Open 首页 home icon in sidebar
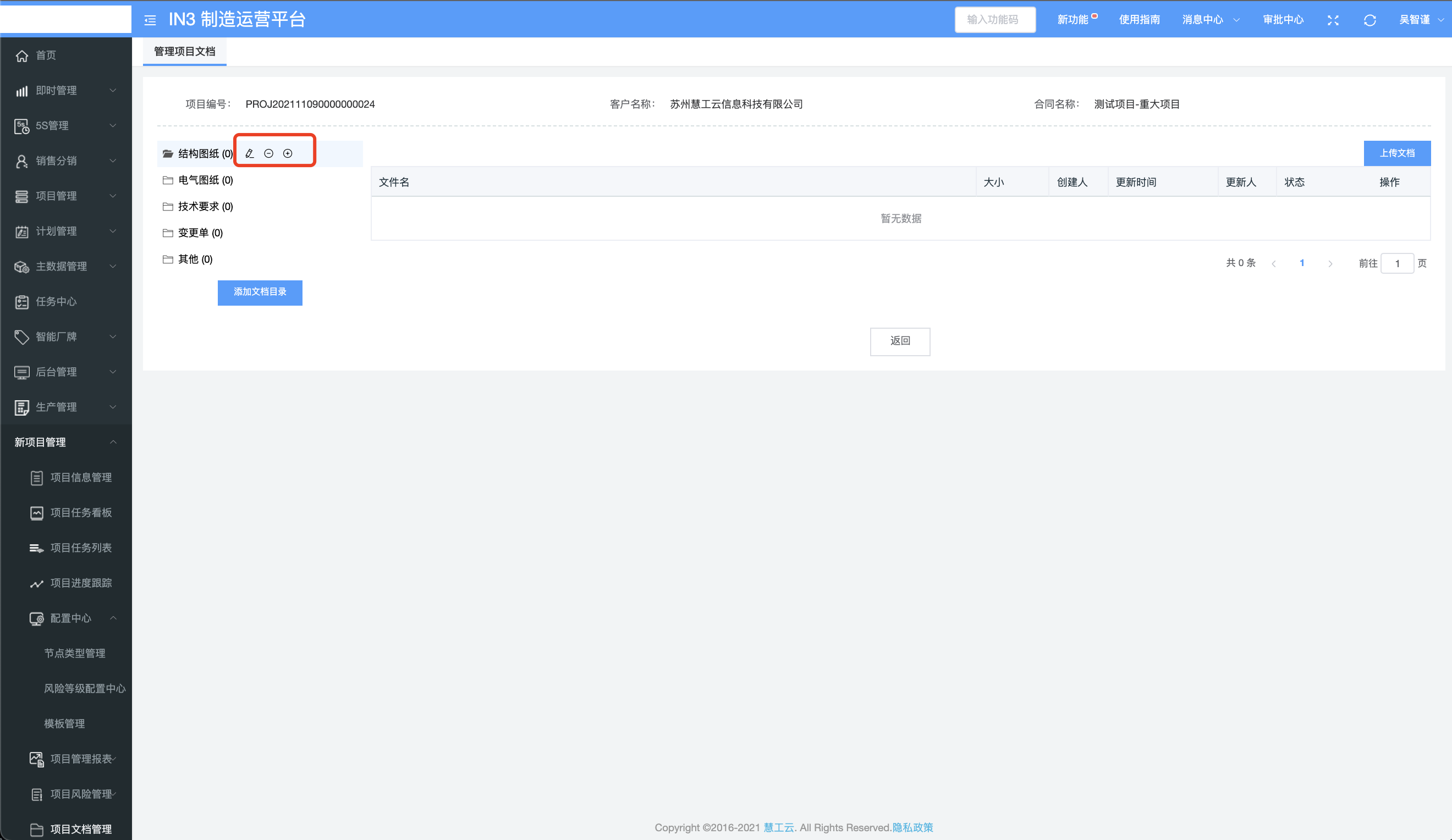Viewport: 1452px width, 840px height. point(22,56)
